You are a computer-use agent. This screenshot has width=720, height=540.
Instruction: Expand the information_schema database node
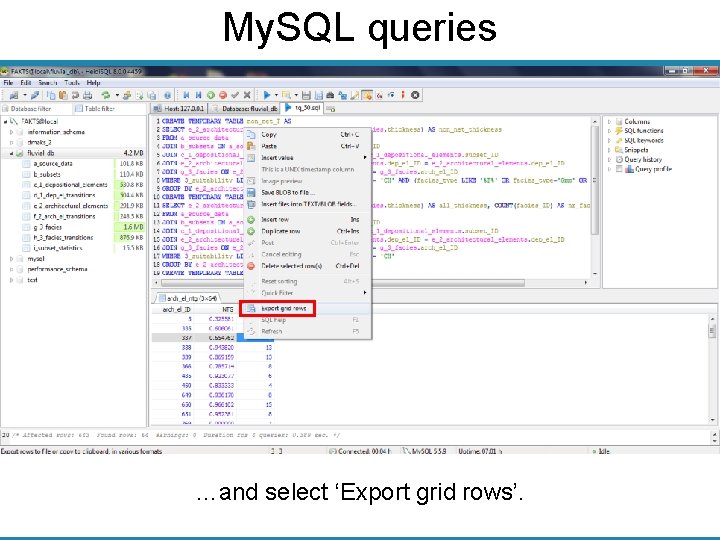(x=11, y=132)
